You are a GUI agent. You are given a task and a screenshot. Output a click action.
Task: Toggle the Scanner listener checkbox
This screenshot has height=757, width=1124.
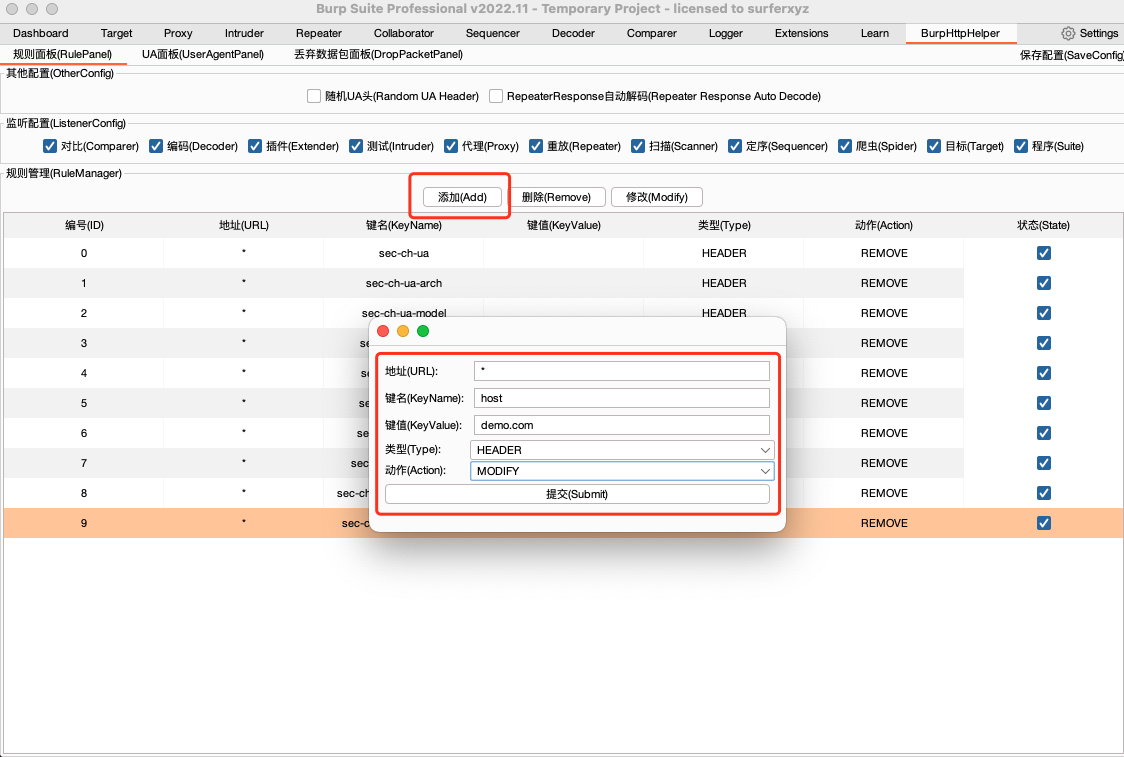point(637,146)
